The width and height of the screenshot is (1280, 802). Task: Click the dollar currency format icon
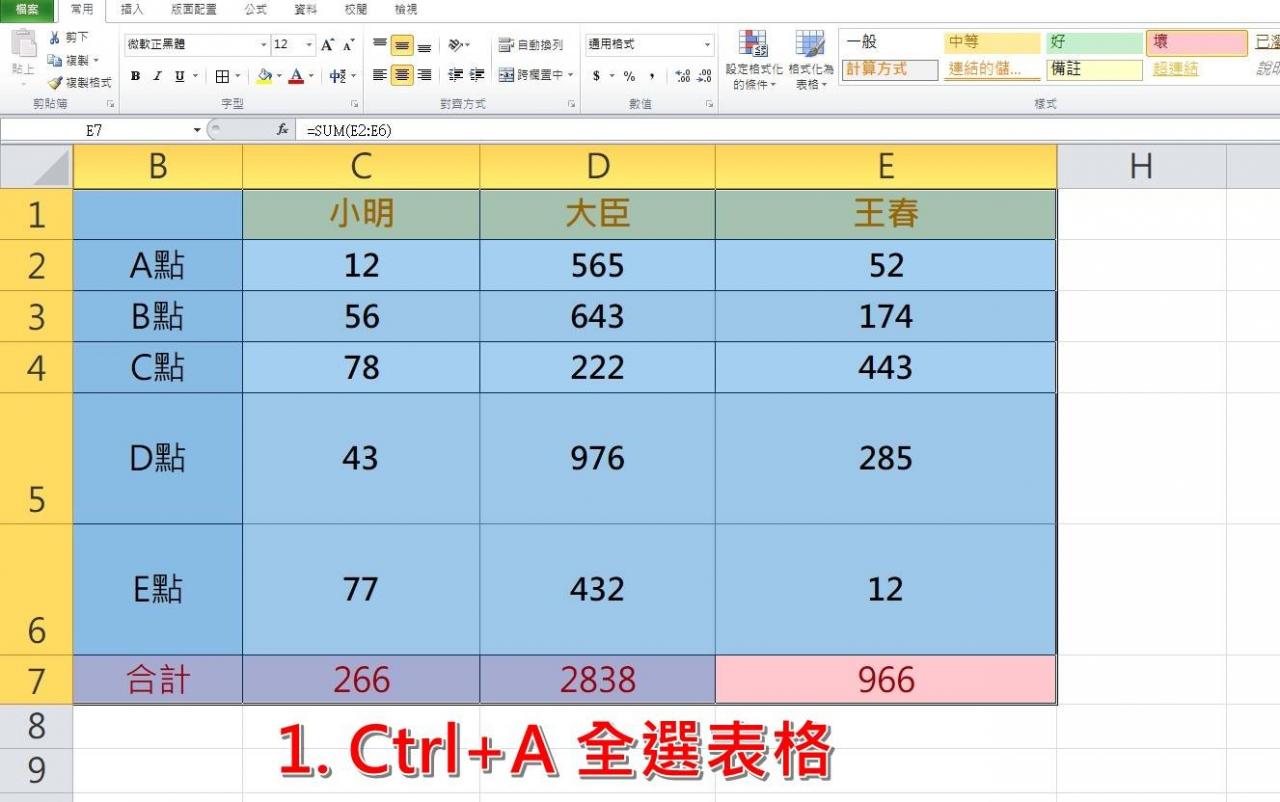(596, 76)
